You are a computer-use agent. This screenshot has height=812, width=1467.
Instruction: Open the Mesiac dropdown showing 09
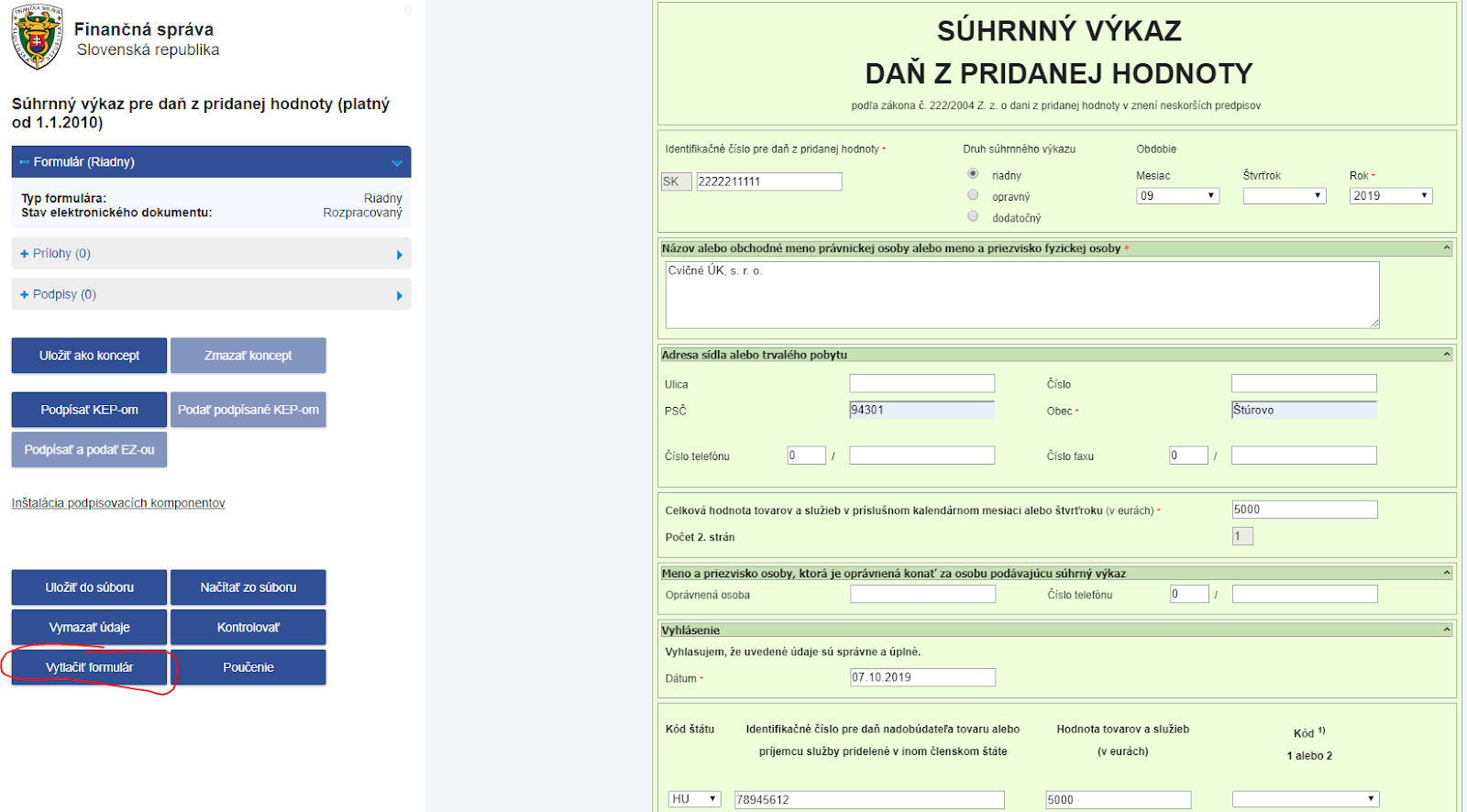[x=1178, y=196]
